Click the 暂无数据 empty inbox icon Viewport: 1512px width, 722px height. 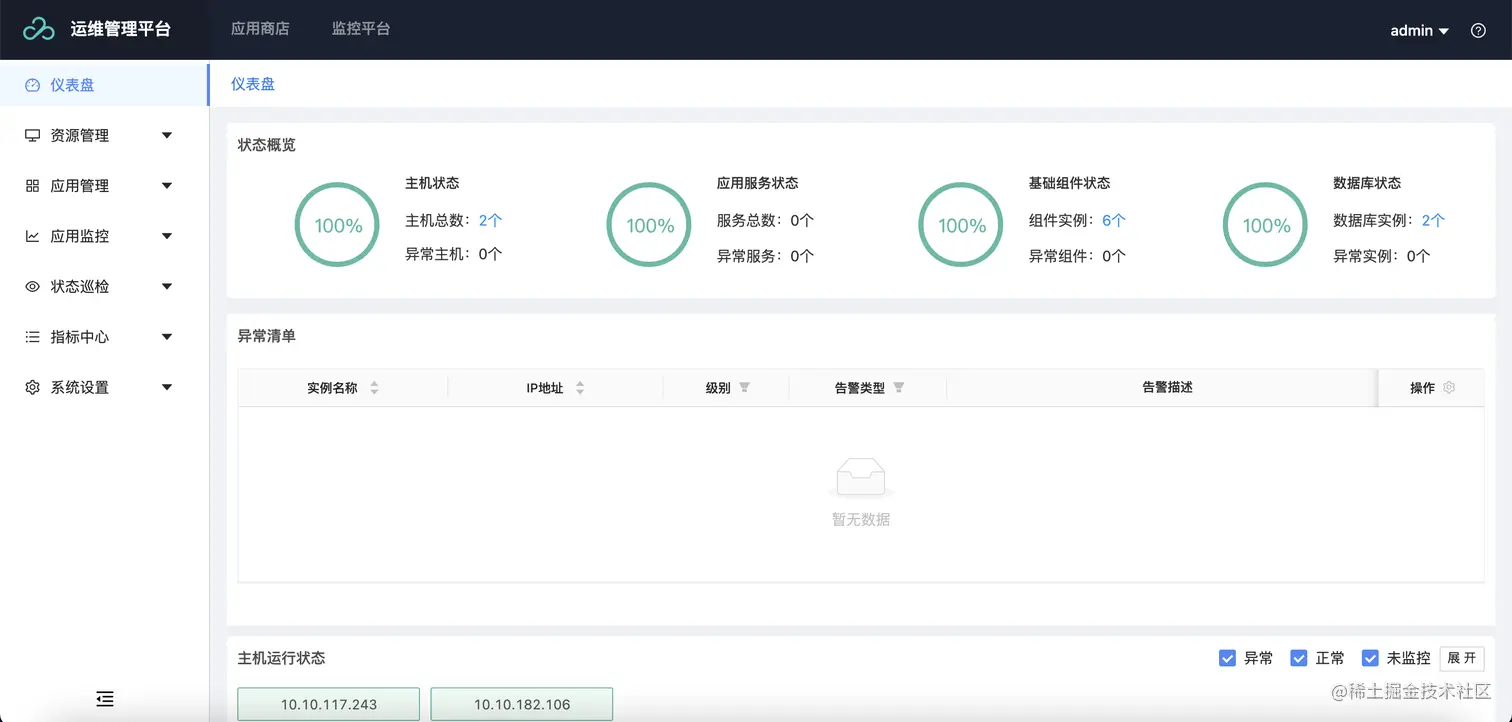861,477
